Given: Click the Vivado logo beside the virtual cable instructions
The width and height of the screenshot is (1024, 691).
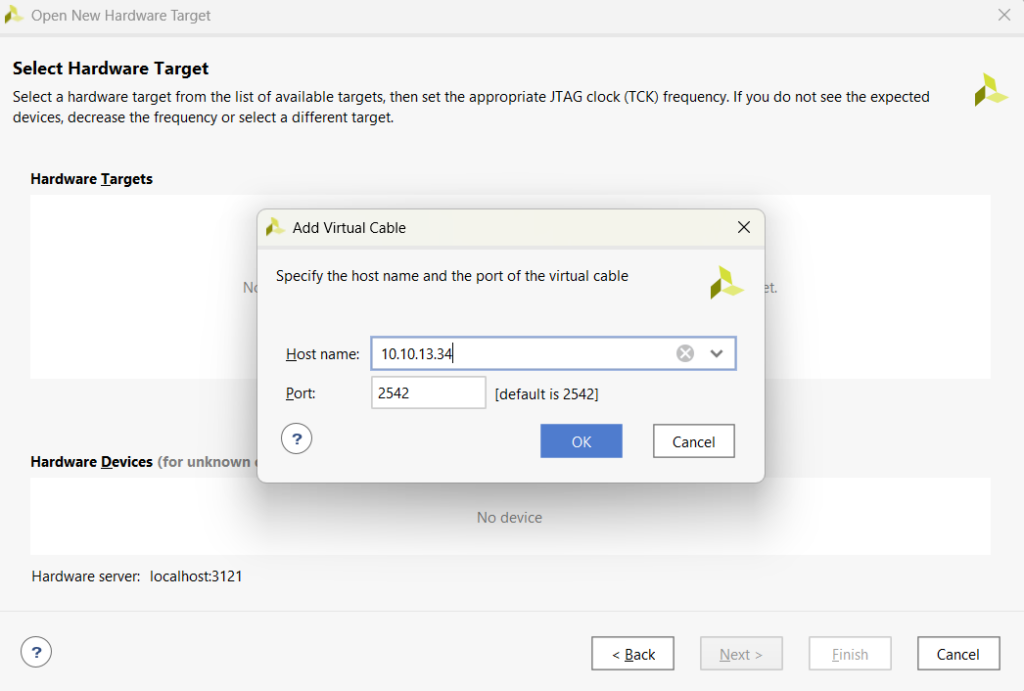Looking at the screenshot, I should (x=726, y=282).
